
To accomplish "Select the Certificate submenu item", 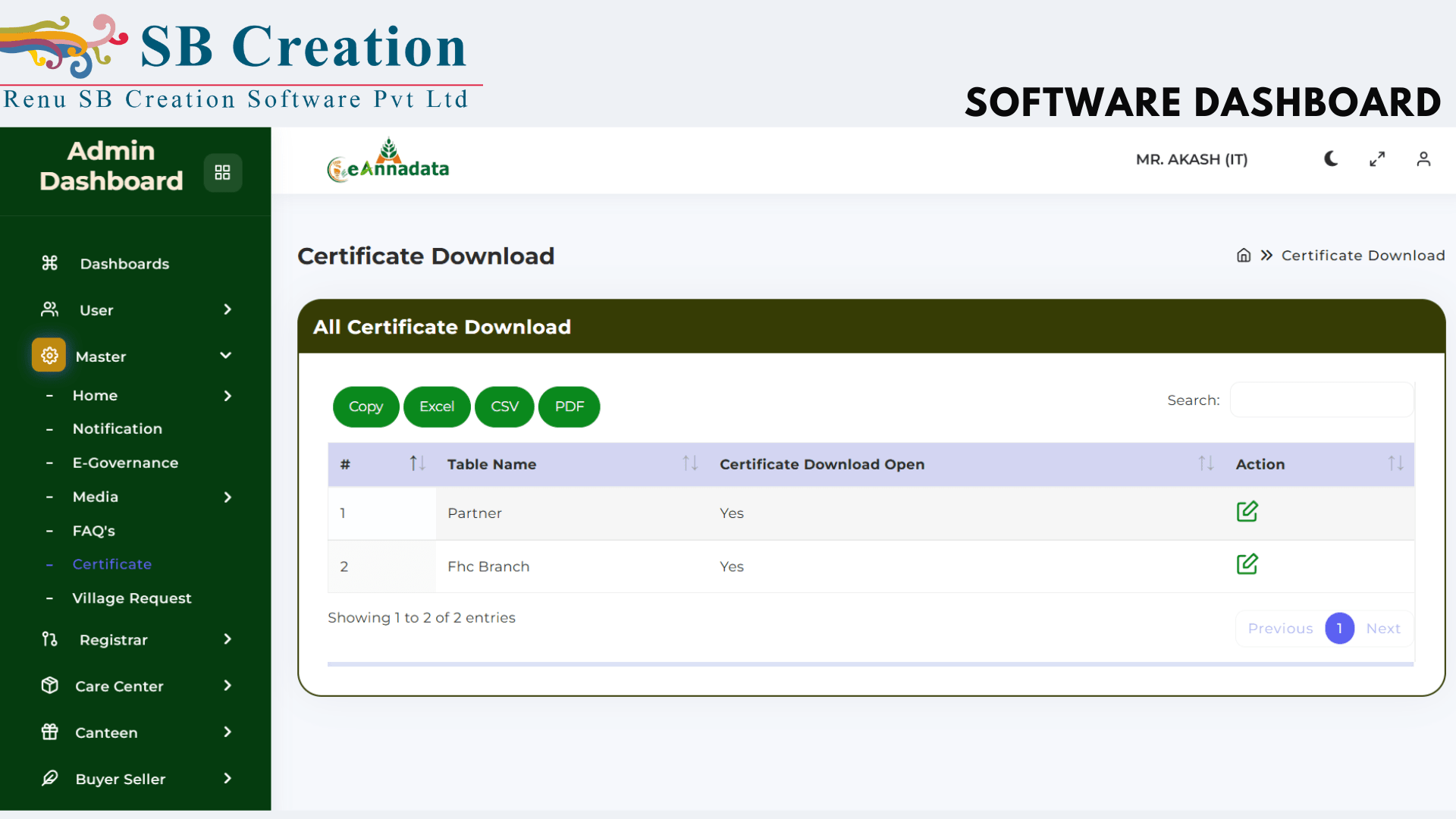I will [112, 565].
